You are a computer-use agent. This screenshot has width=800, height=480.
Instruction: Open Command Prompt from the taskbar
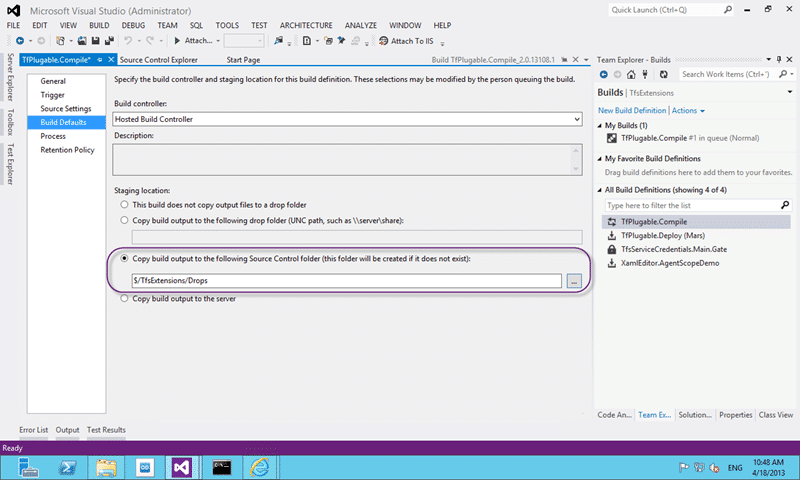(221, 467)
